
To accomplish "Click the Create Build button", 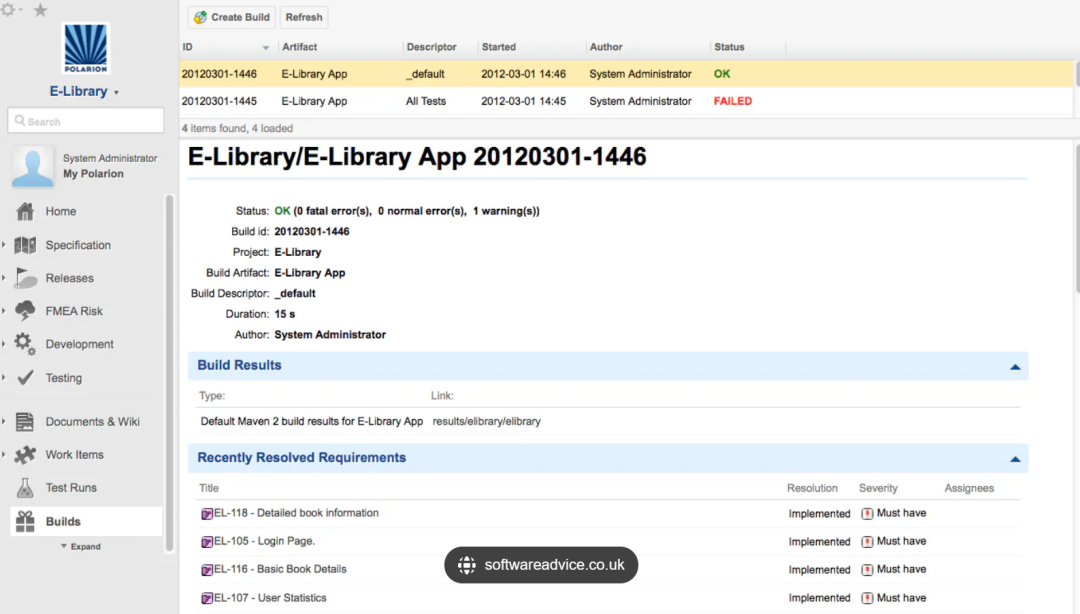I will 232,17.
